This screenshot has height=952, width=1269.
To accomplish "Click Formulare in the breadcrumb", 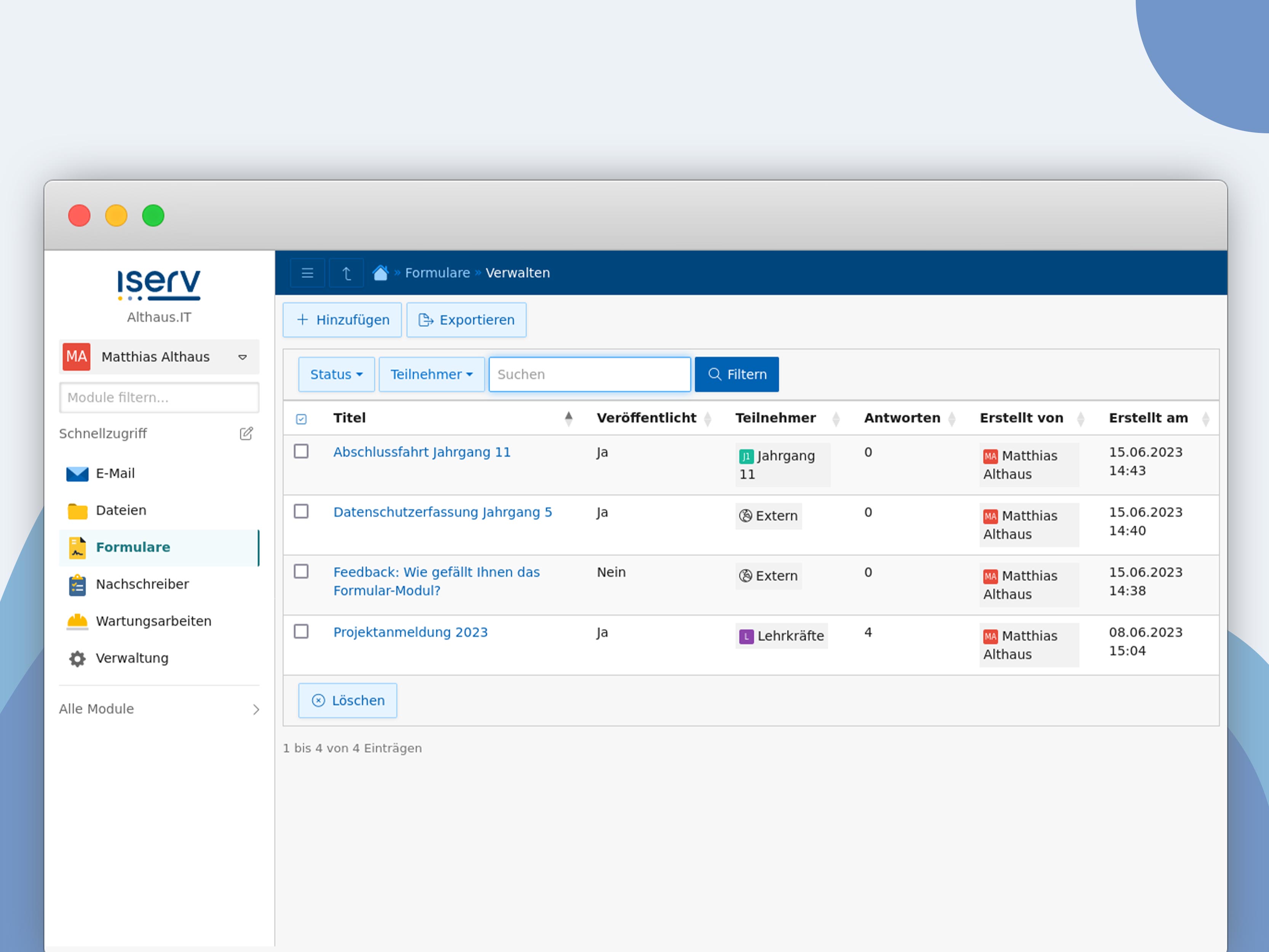I will (x=437, y=273).
